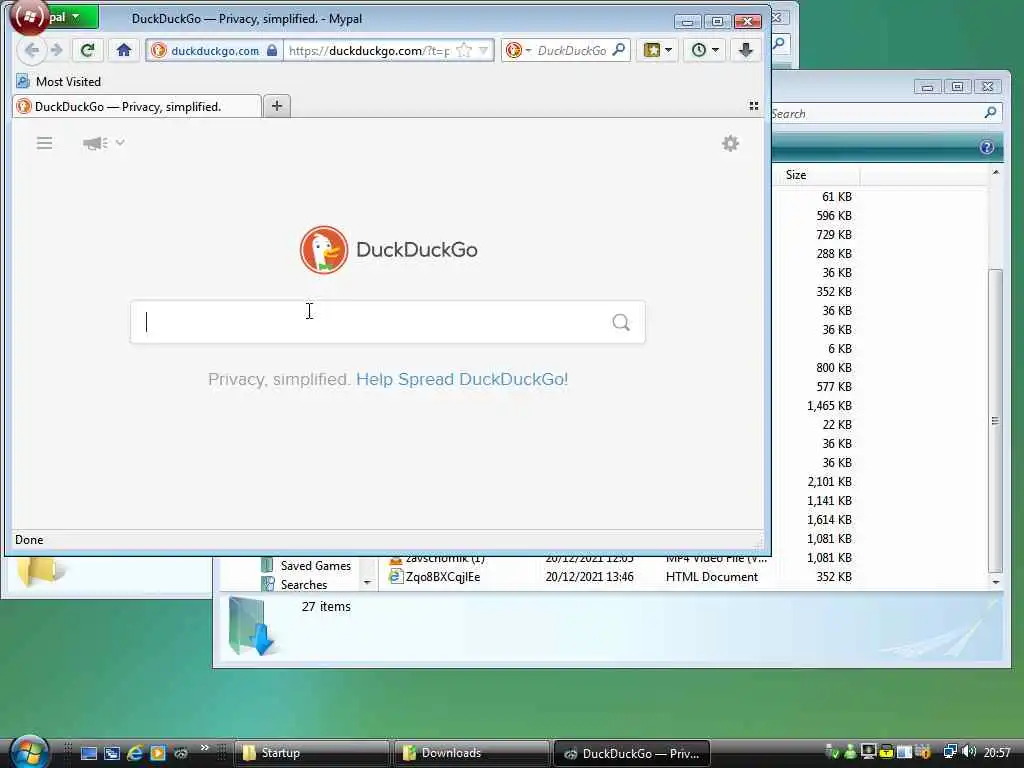Image resolution: width=1024 pixels, height=768 pixels.
Task: Click the magnifier button in the page search field
Action: (621, 322)
